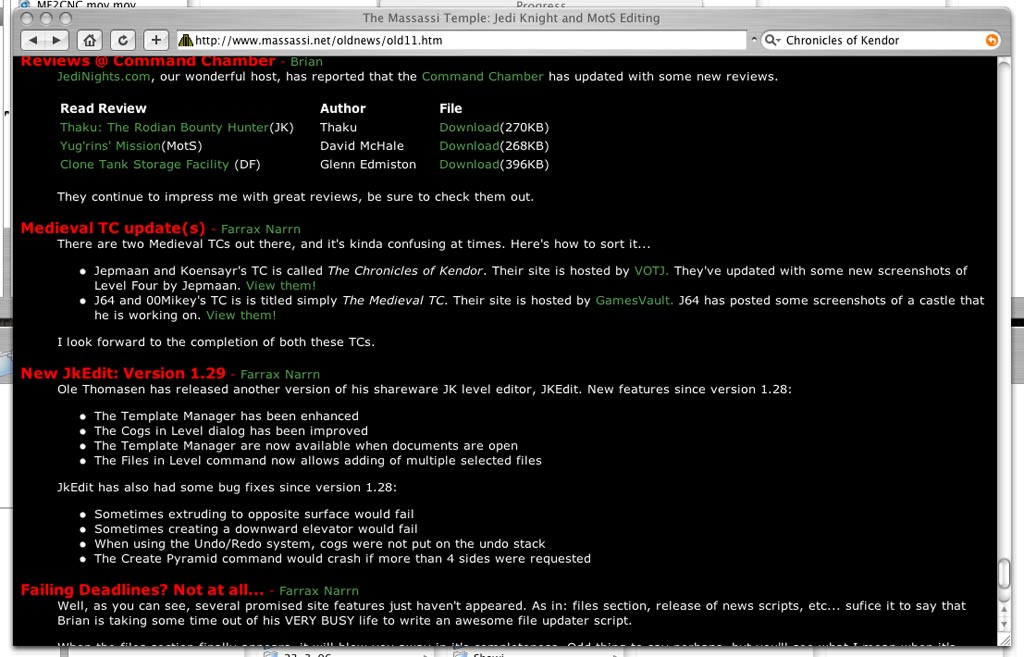Click the vertical scrollbar thumb
Screen dimensions: 1024x657
pyautogui.click(x=1004, y=574)
